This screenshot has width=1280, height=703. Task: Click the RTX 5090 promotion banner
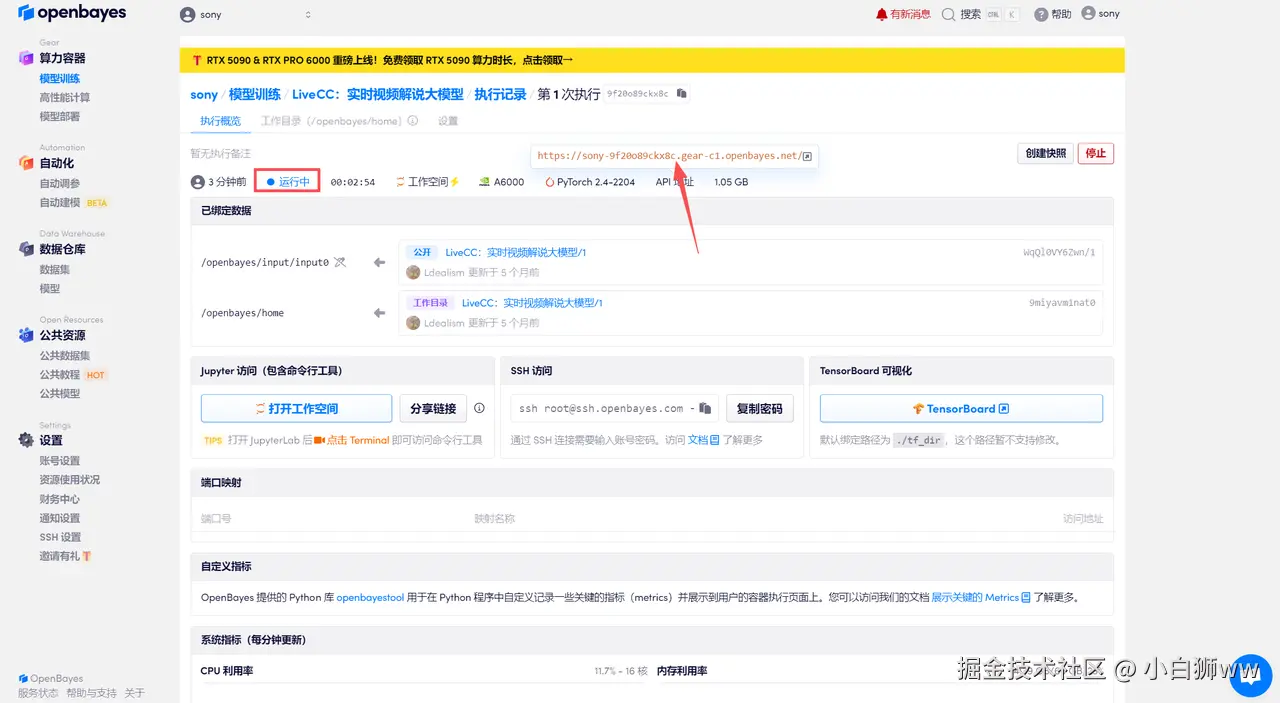point(652,60)
